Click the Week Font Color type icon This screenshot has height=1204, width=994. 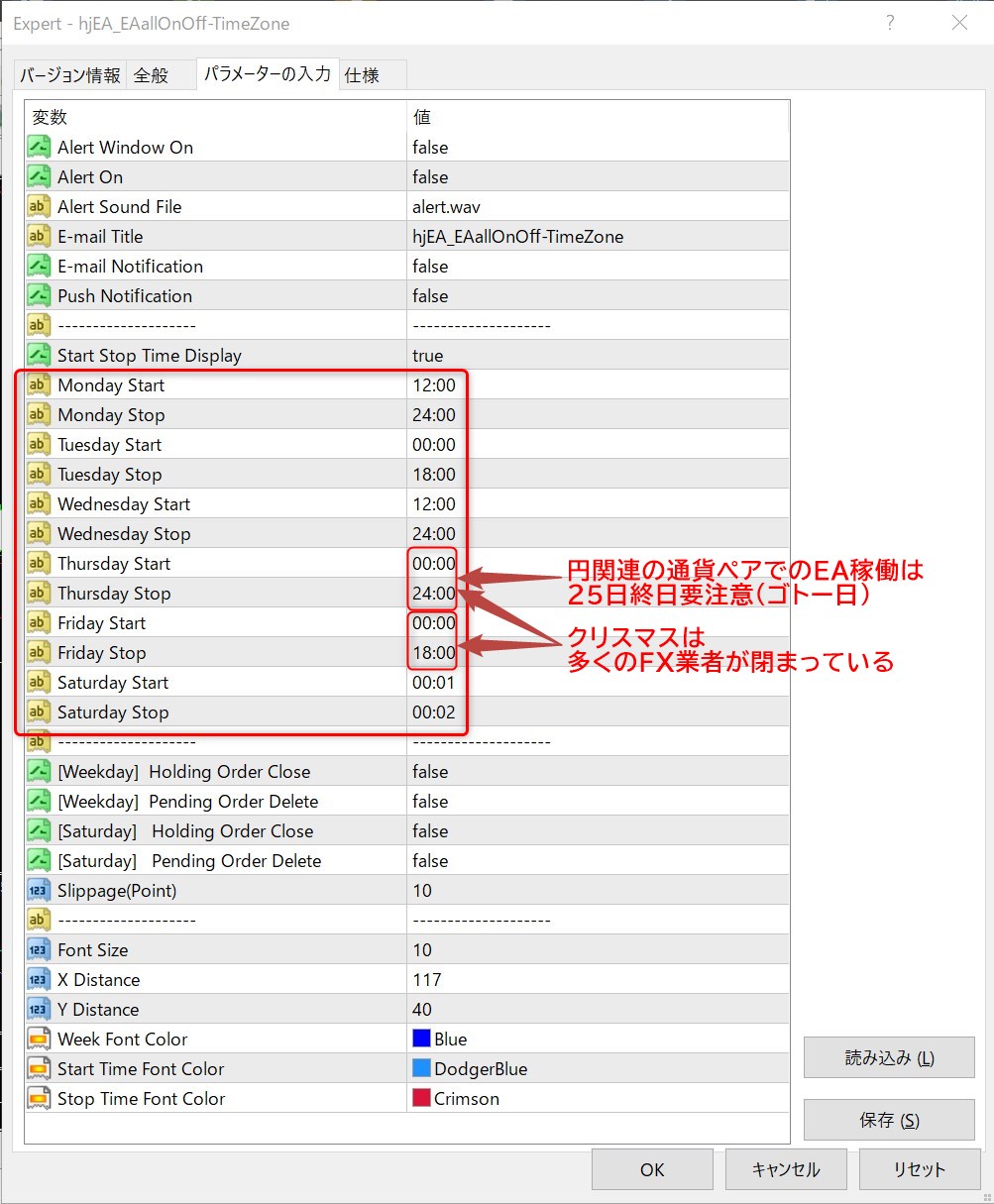(x=39, y=1040)
